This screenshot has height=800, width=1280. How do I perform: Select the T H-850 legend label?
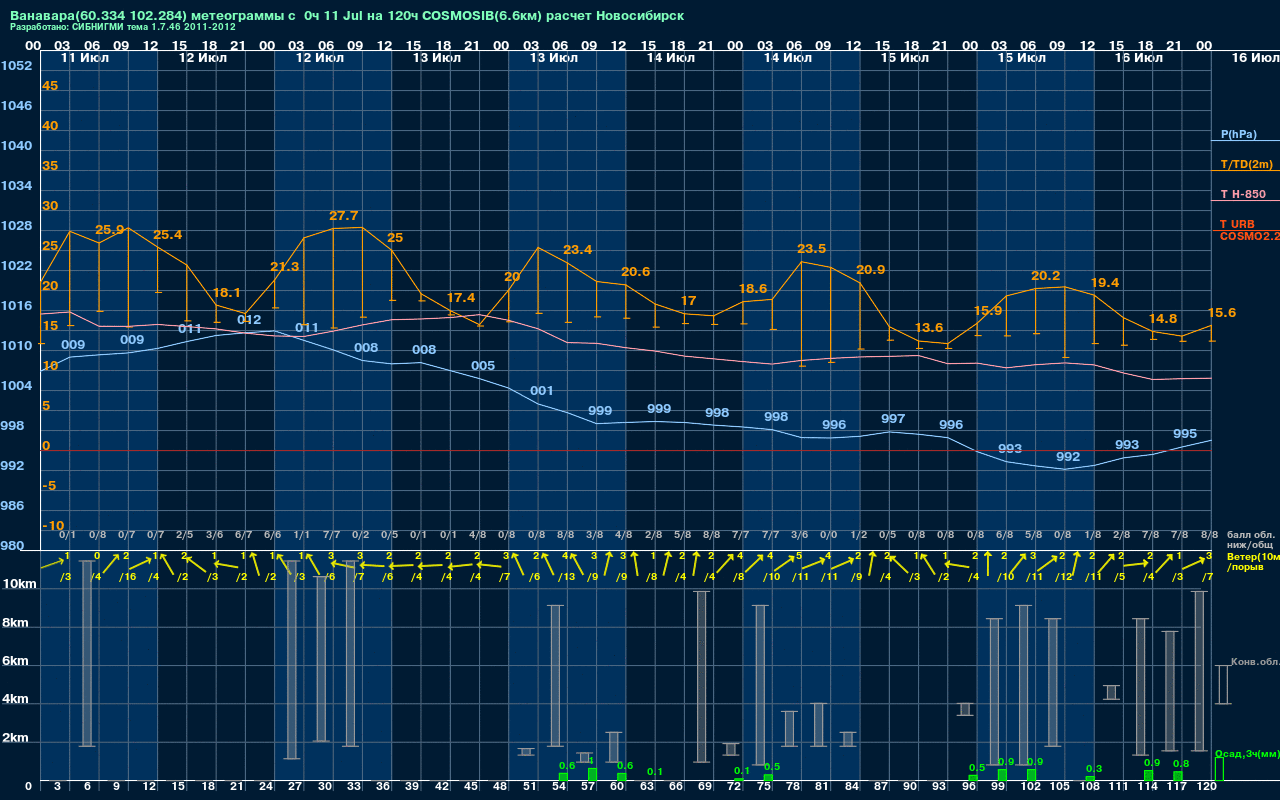point(1243,194)
